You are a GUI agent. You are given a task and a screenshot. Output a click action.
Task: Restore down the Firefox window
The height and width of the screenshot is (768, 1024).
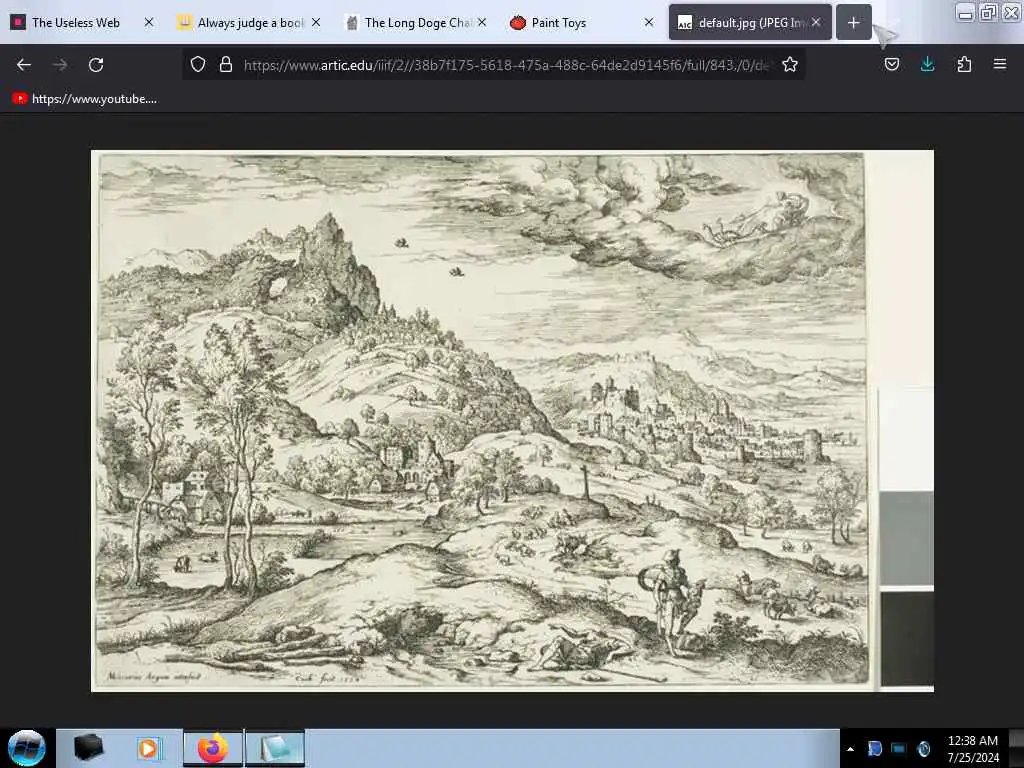(988, 13)
